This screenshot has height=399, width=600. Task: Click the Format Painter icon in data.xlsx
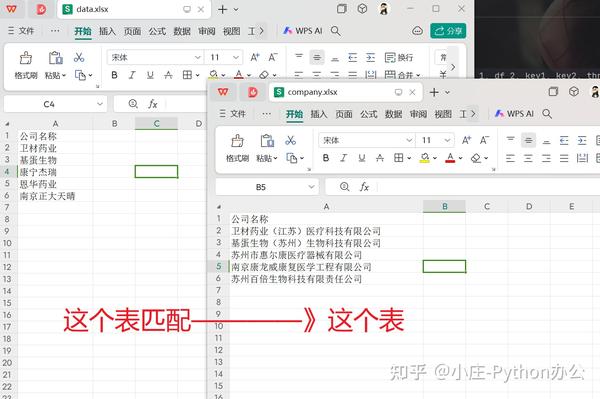(26, 58)
